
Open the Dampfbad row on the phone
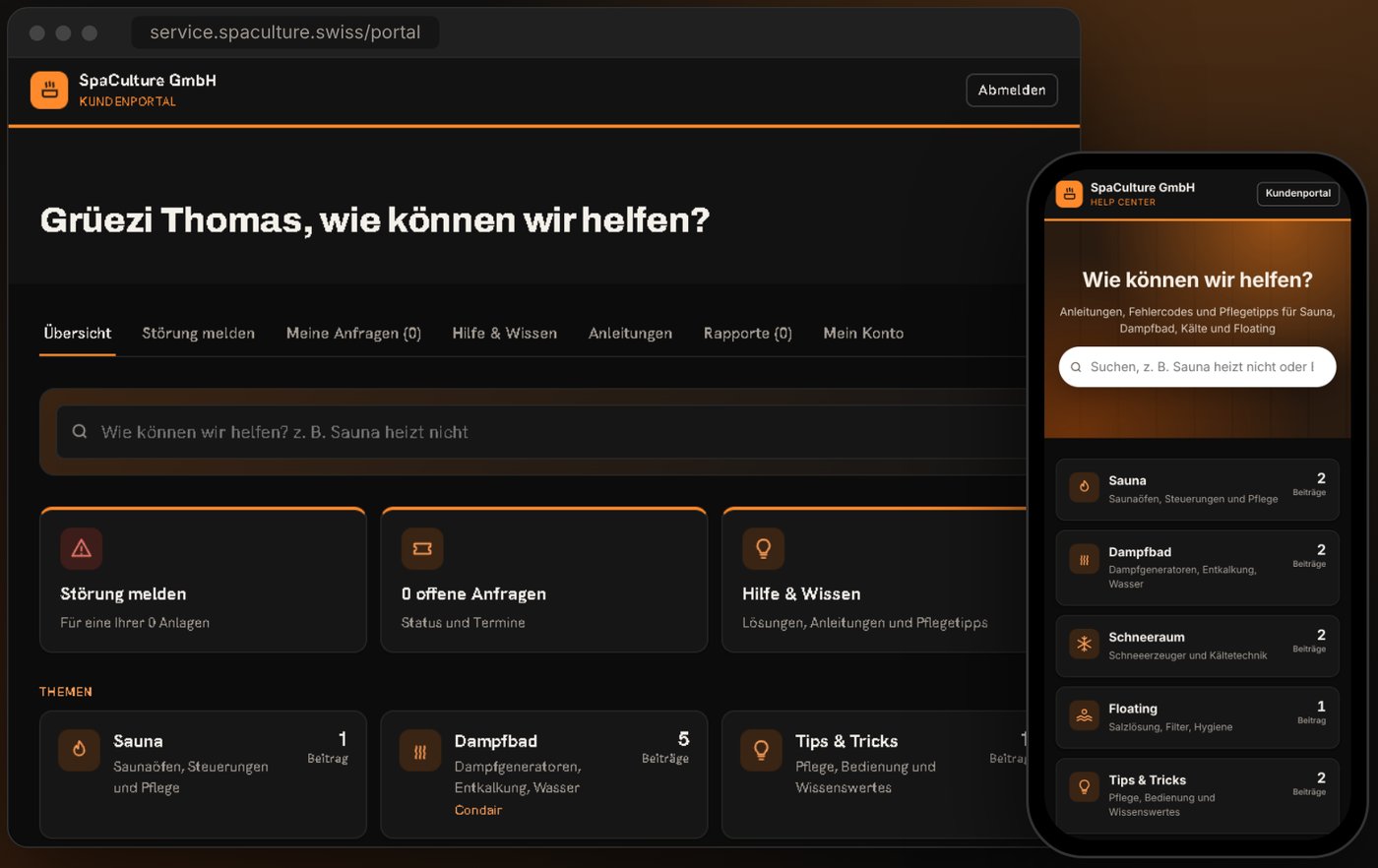pyautogui.click(x=1197, y=568)
